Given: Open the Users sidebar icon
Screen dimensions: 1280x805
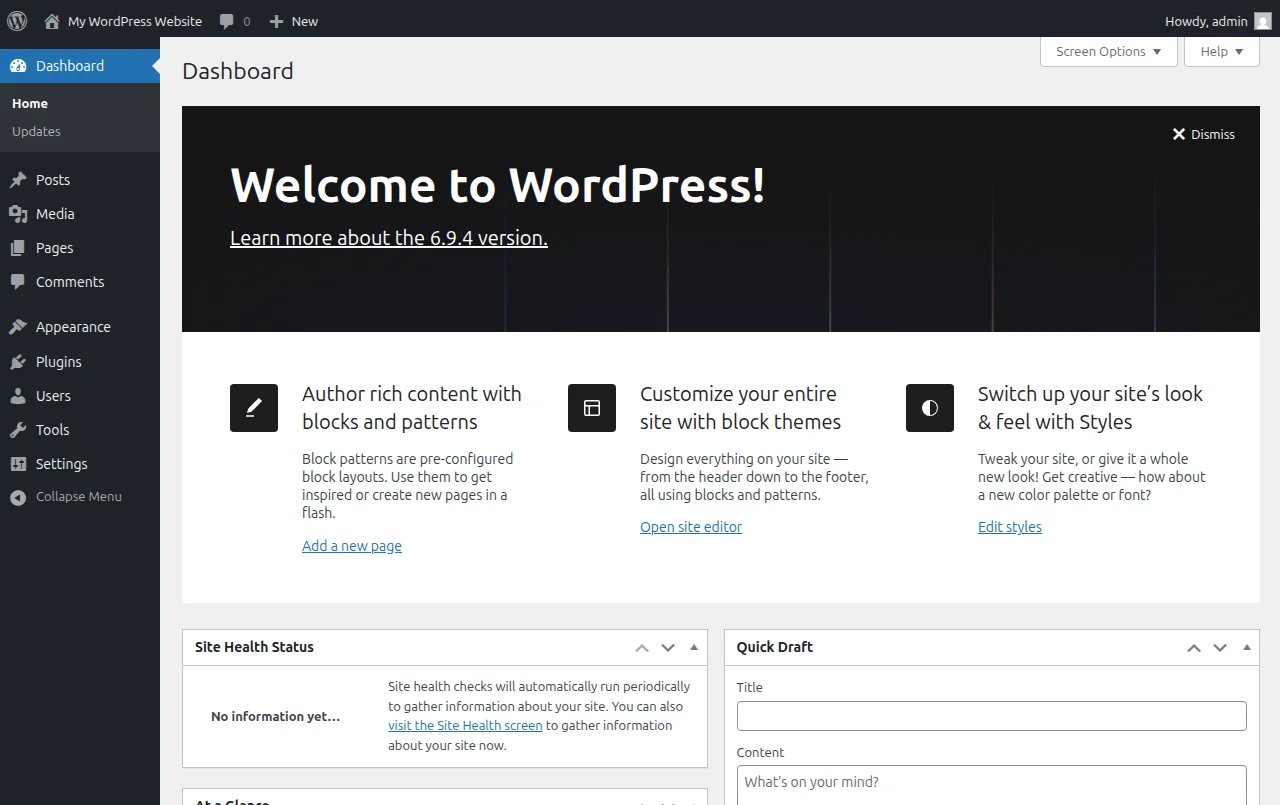Looking at the screenshot, I should (x=17, y=395).
